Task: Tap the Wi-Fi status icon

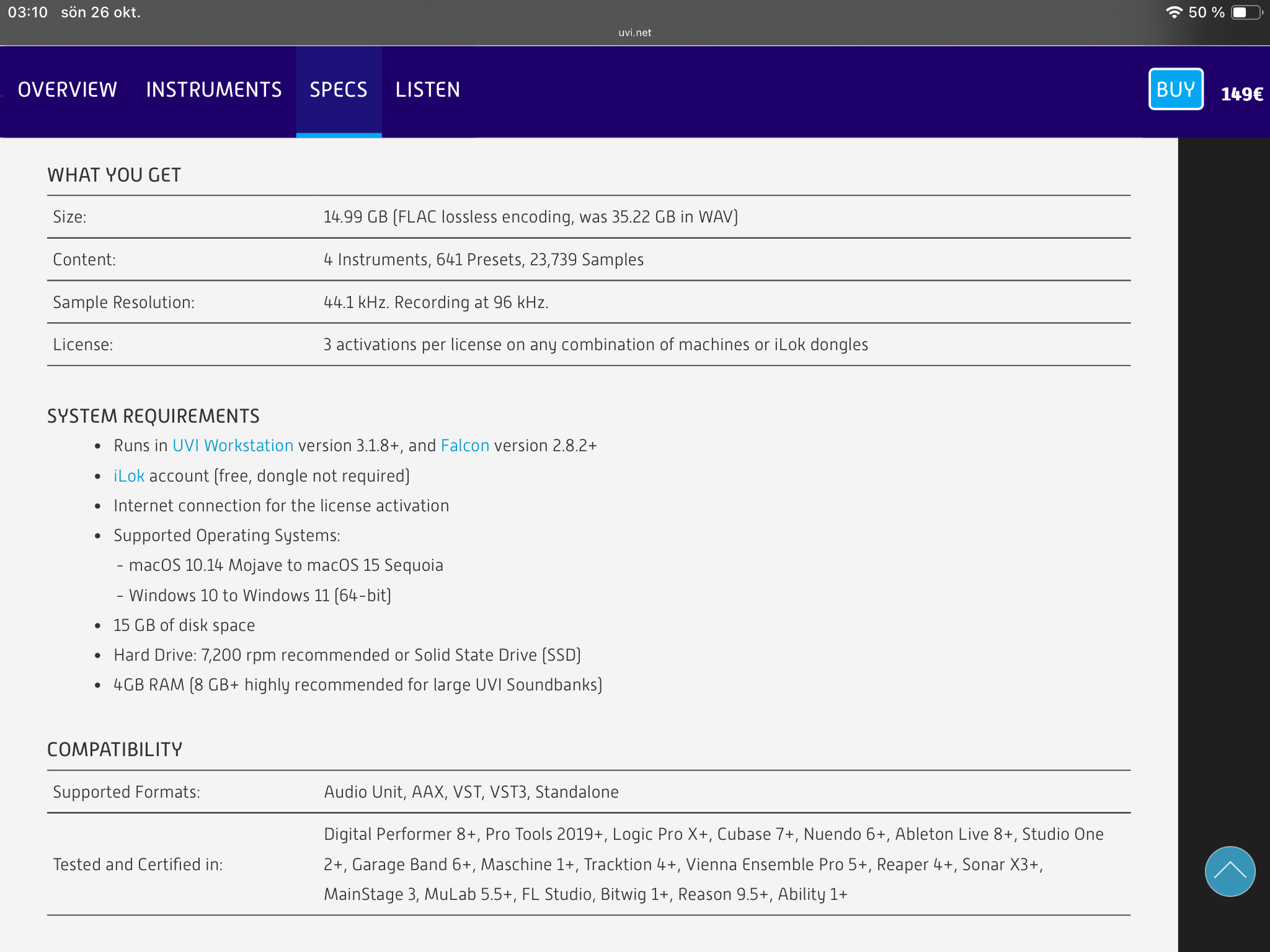Action: (1174, 12)
